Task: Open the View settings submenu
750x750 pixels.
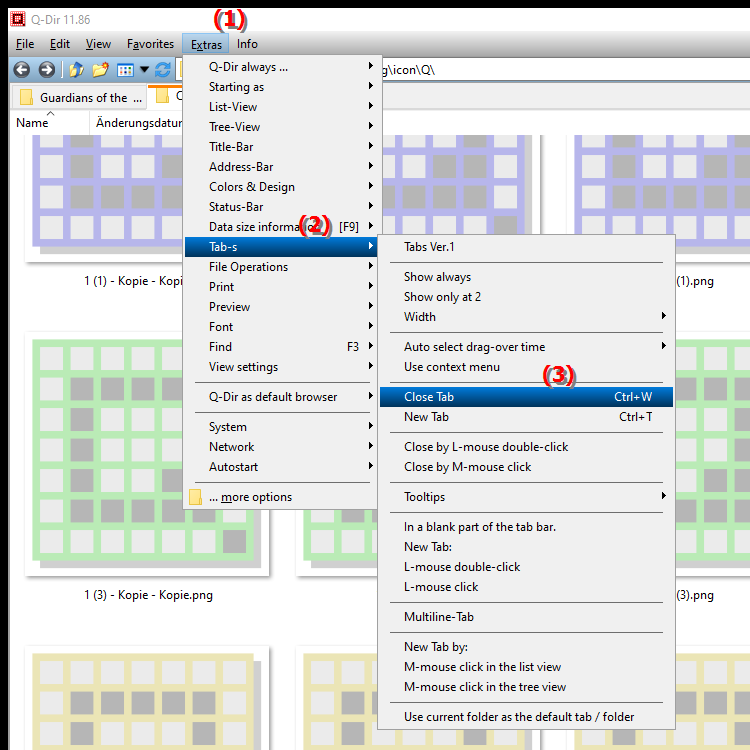Action: pos(281,367)
